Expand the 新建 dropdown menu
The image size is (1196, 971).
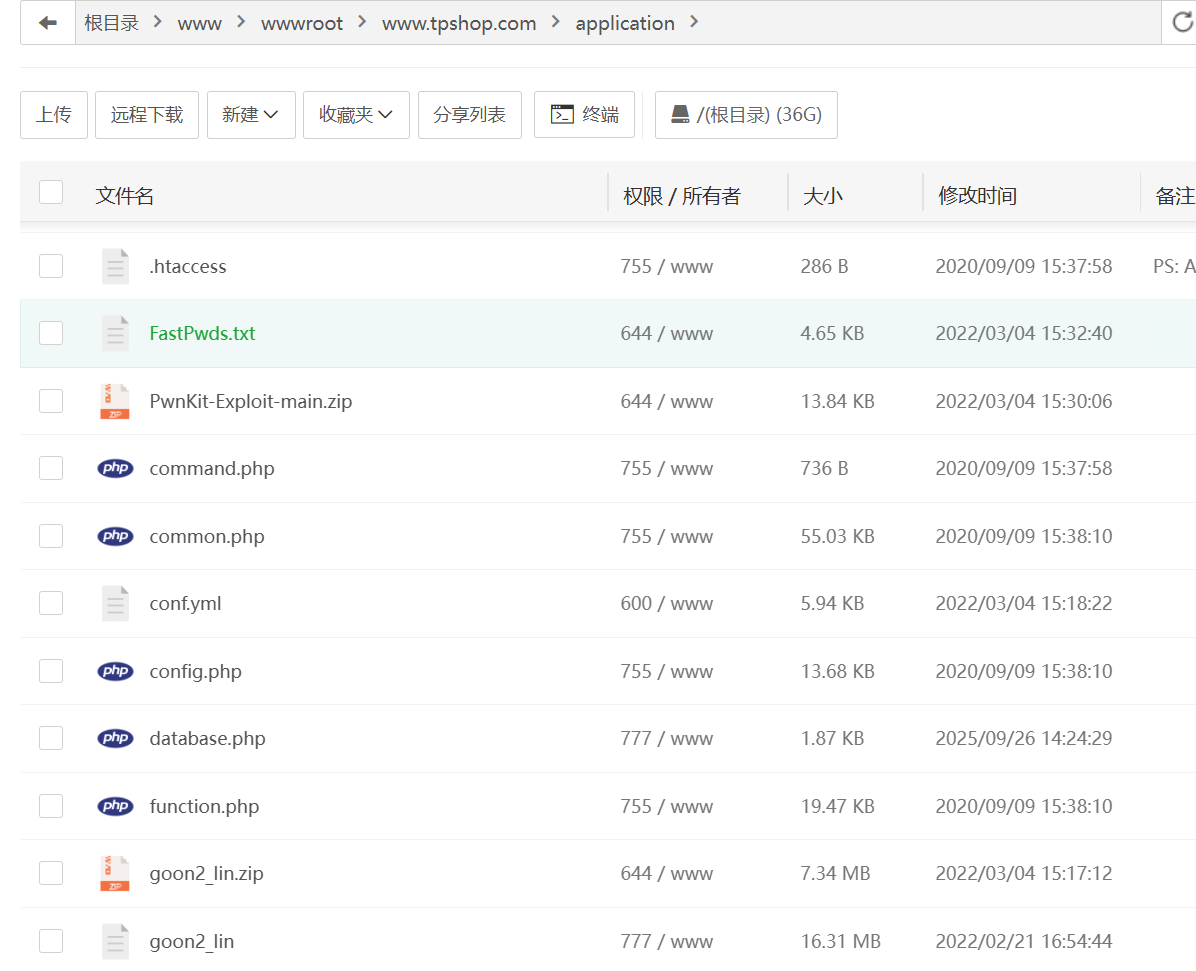250,115
